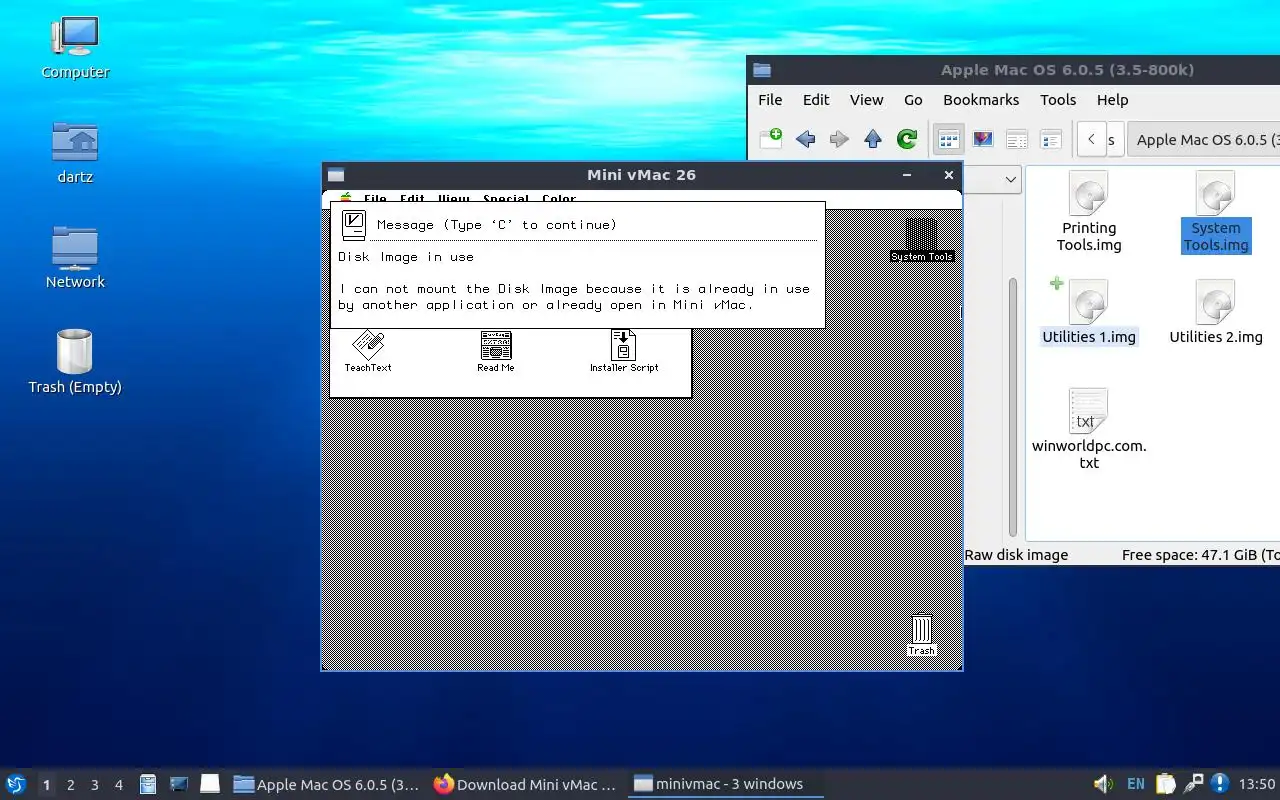Switch to workspace 1
1280x800 pixels.
coord(46,785)
